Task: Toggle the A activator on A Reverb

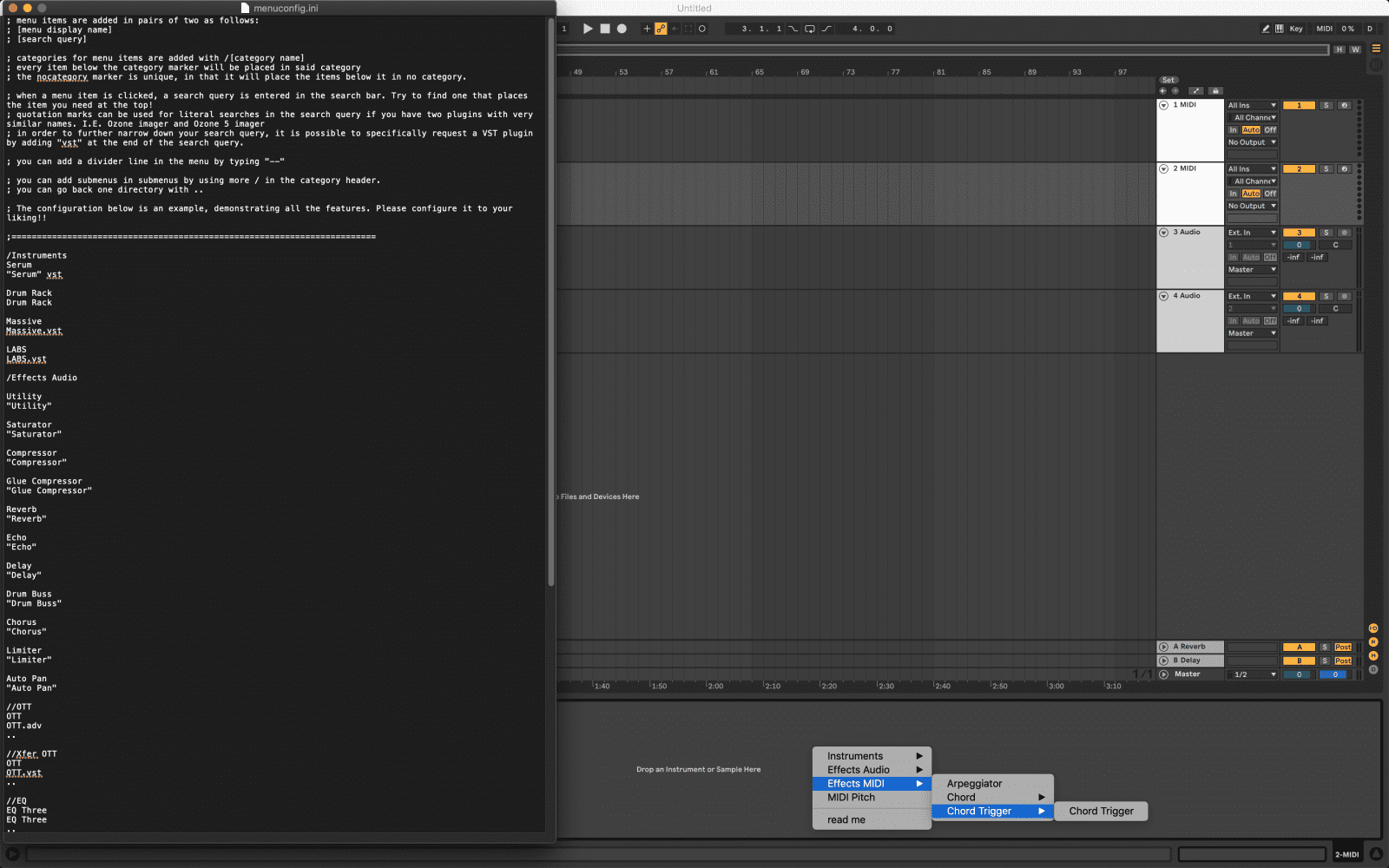Action: tap(1299, 648)
